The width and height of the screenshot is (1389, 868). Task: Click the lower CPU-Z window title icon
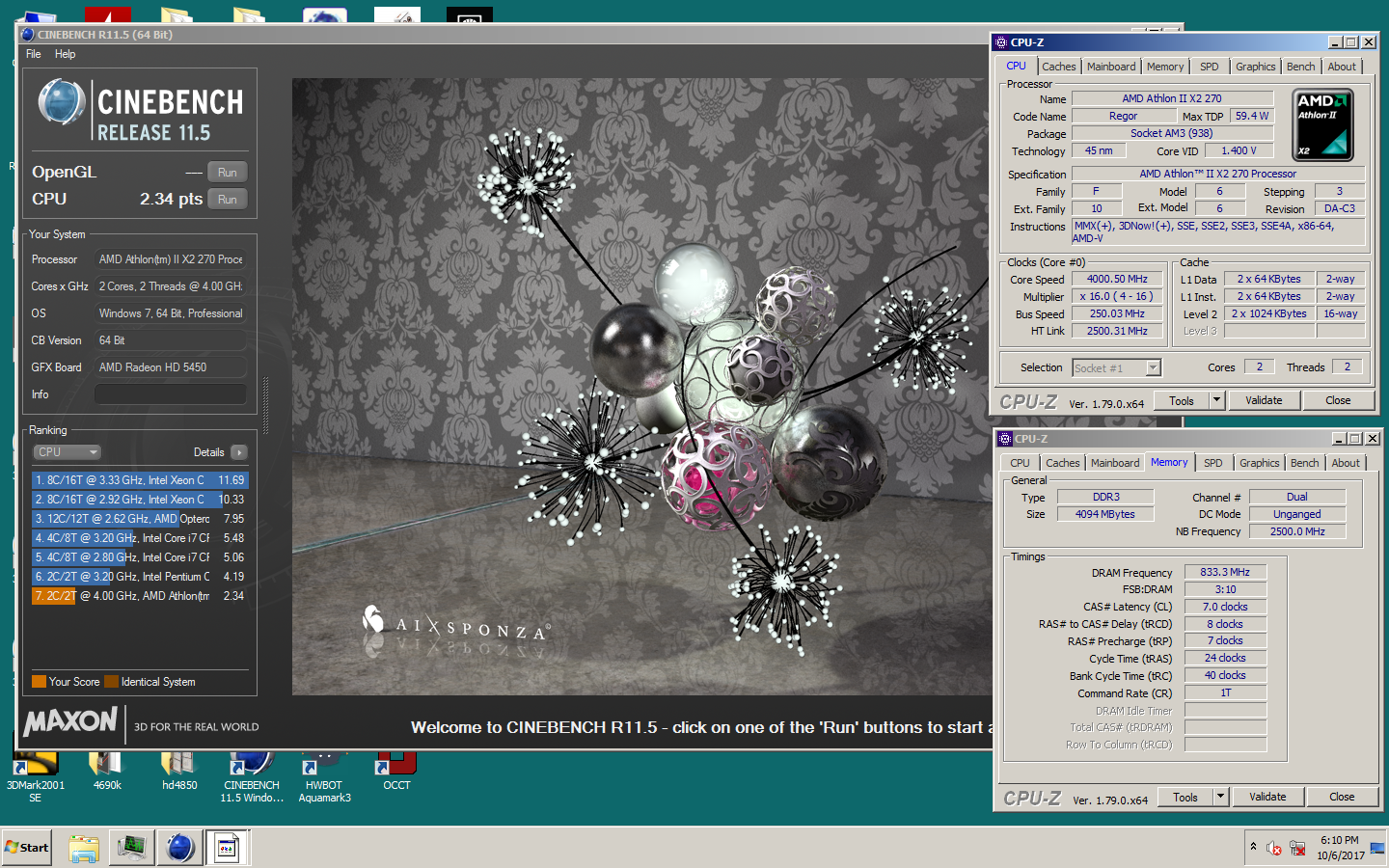point(1005,439)
